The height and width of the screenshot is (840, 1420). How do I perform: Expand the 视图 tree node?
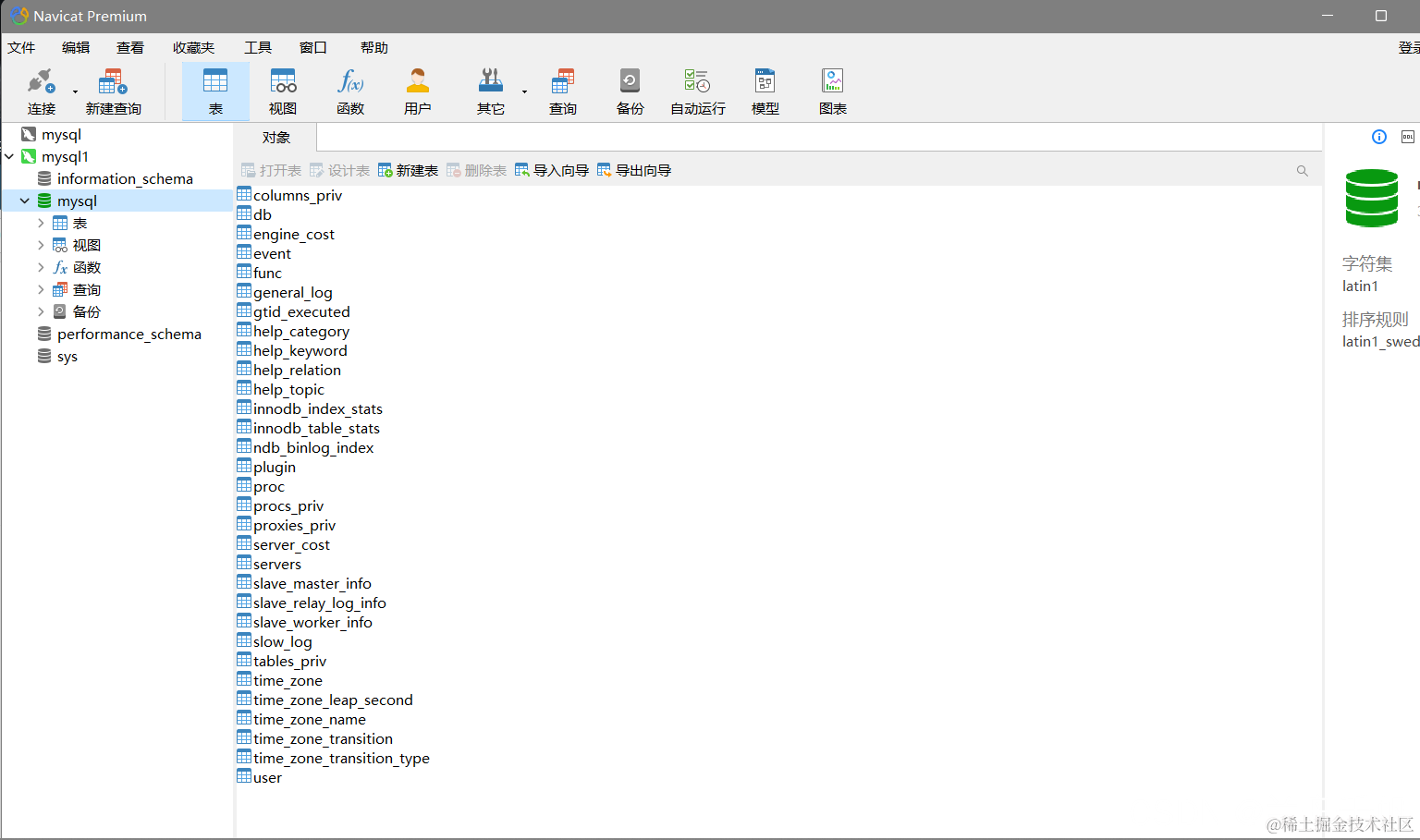tap(41, 246)
